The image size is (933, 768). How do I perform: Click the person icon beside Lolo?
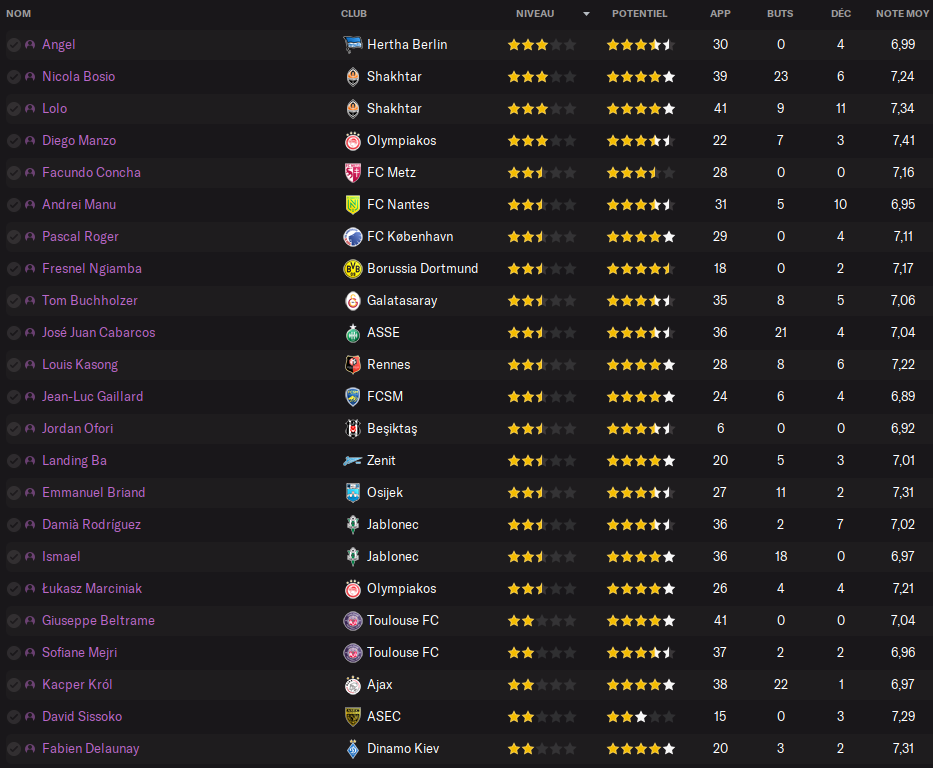click(x=30, y=109)
